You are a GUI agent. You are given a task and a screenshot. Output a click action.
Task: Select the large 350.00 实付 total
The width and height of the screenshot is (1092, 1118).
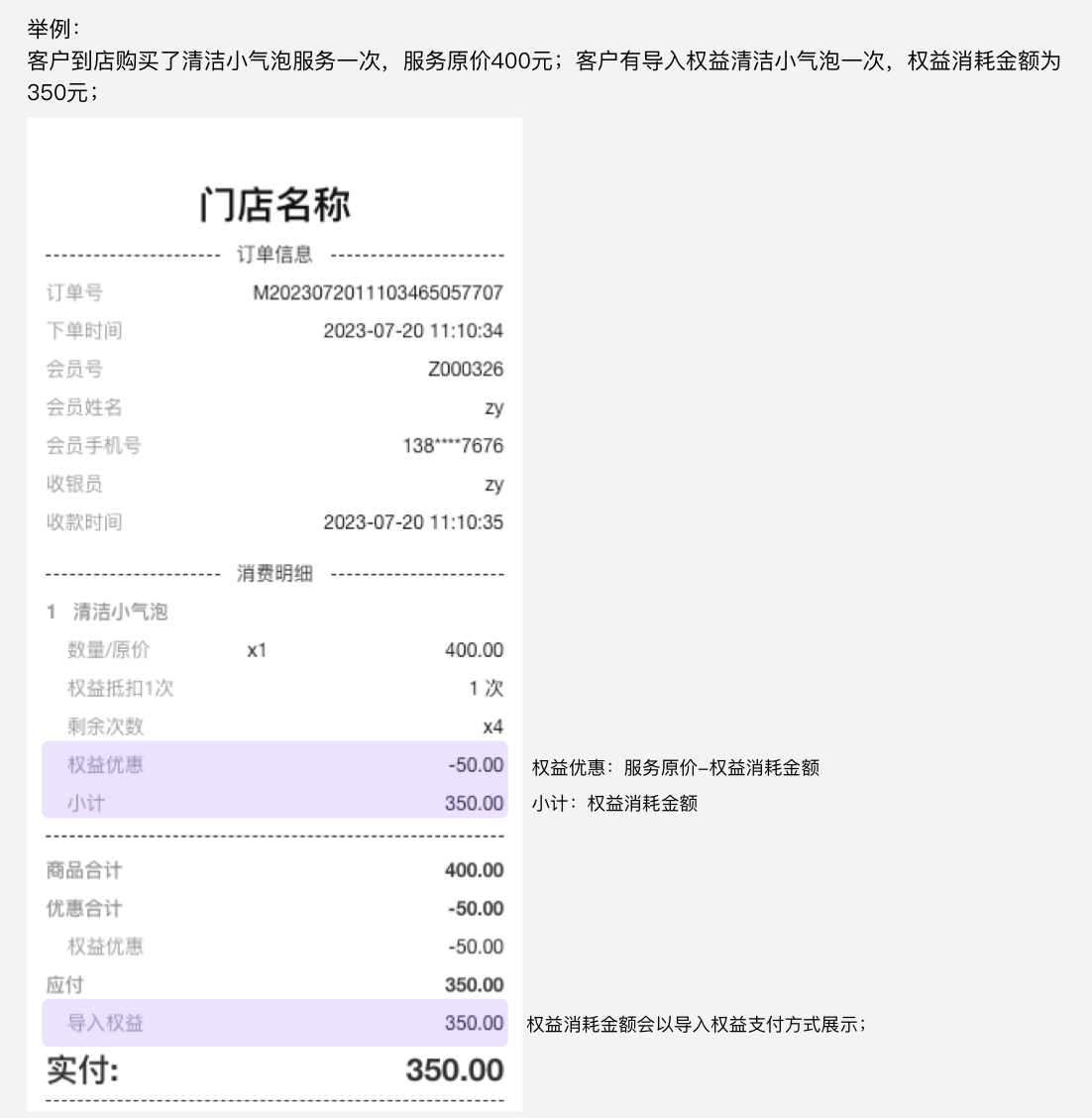455,1070
